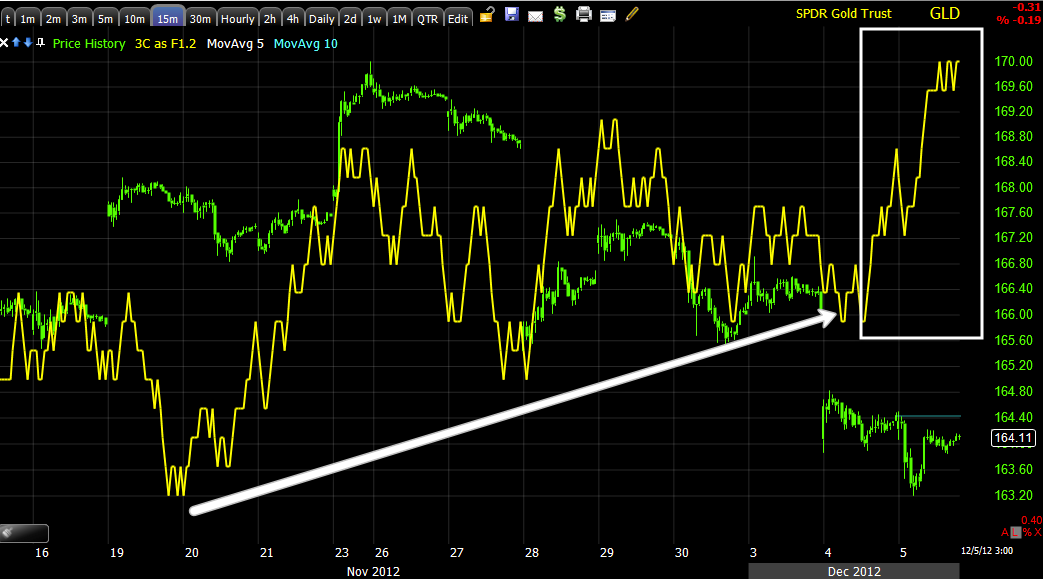This screenshot has width=1043, height=579.
Task: Click the floppy disk save icon
Action: pos(512,14)
